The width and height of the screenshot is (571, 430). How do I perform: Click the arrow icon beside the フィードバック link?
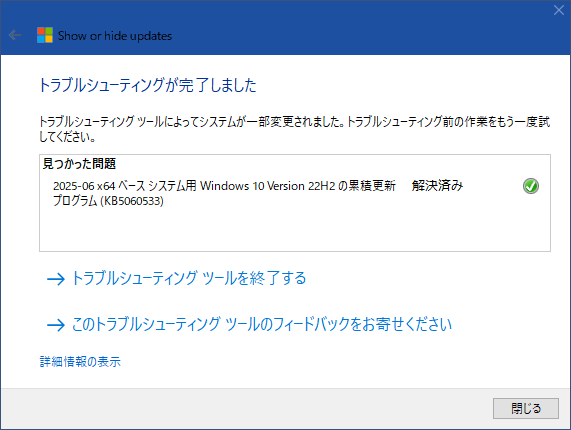[x=56, y=325]
